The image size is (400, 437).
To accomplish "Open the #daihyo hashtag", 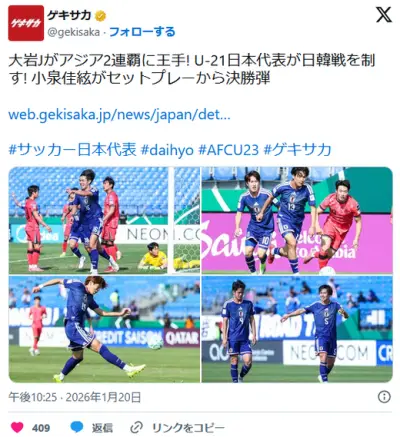I will 167,150.
